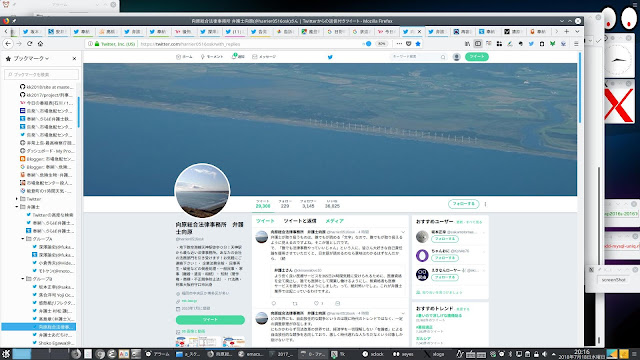Like the first tweet with heart icon
The width and height of the screenshot is (640, 360).
[x=316, y=303]
